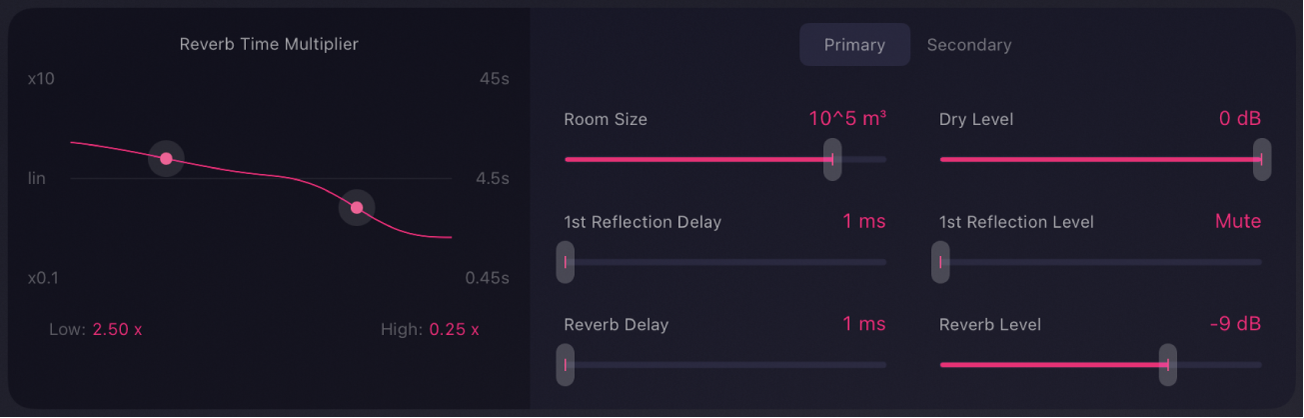Click the 1st Reflection Delay slider handle

[x=566, y=262]
